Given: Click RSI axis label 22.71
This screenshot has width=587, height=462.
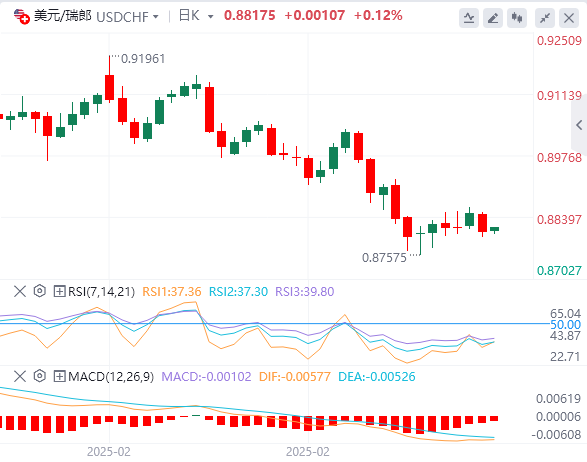Looking at the screenshot, I should click(565, 357).
